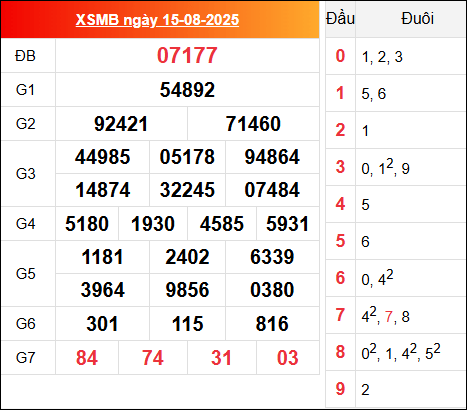
Task: Click the ĐB row label
Action: (x=25, y=56)
